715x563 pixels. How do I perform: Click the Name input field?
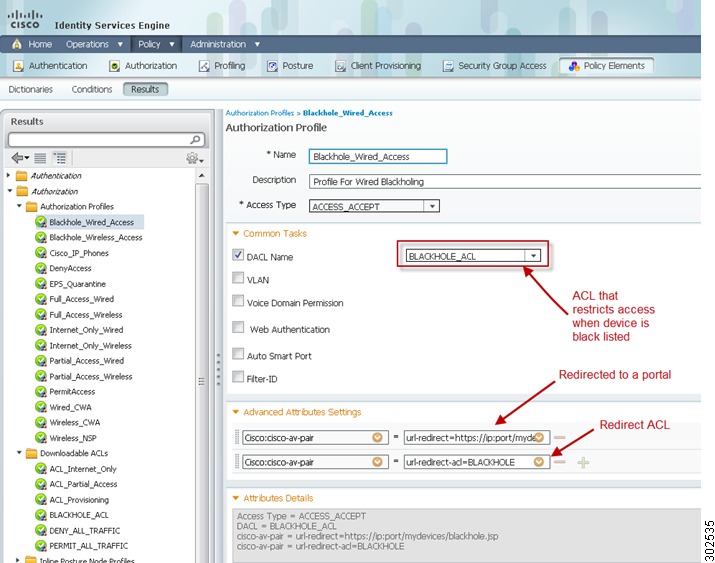(x=378, y=156)
